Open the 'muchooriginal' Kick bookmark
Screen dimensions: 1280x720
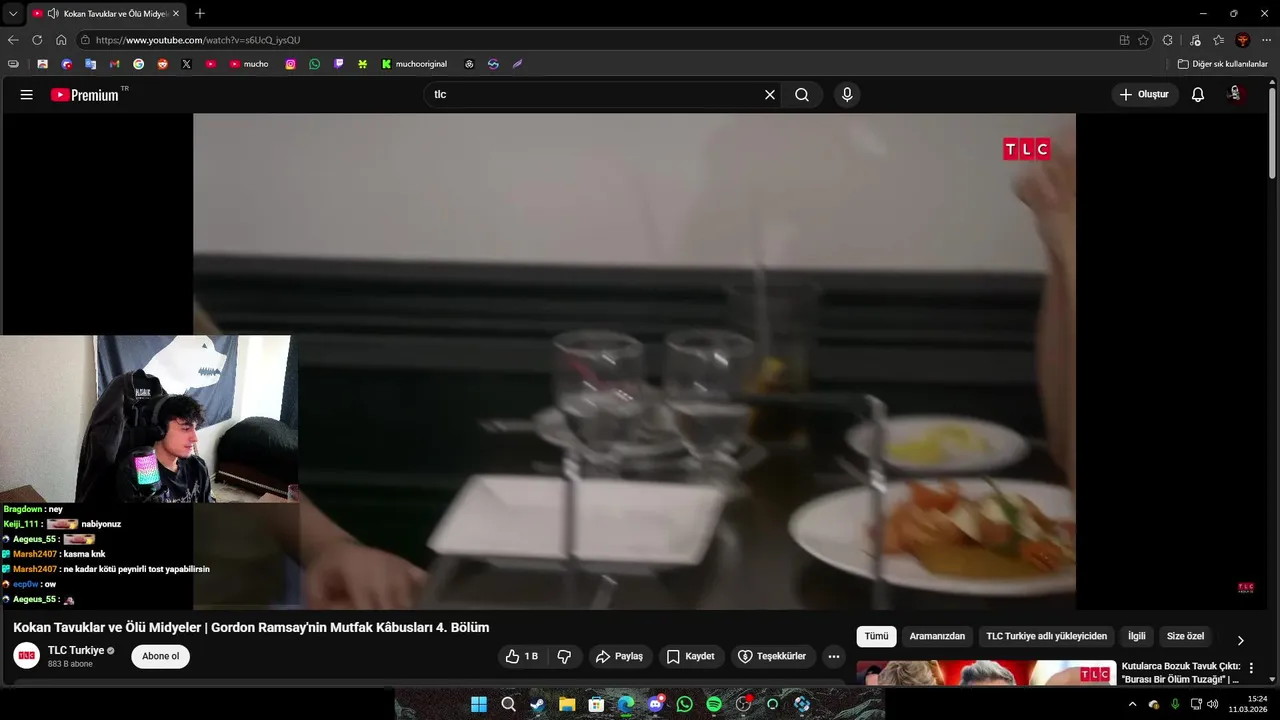point(414,64)
